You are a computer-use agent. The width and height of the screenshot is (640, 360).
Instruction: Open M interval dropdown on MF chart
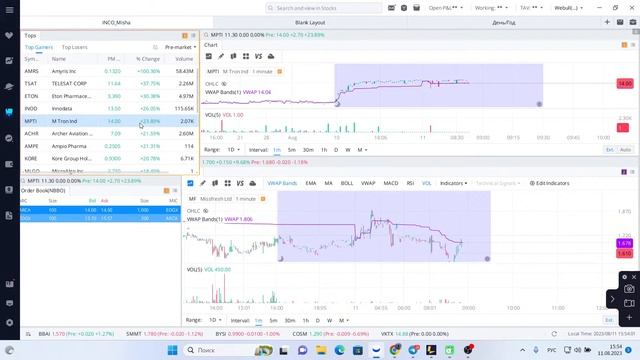click(x=344, y=320)
